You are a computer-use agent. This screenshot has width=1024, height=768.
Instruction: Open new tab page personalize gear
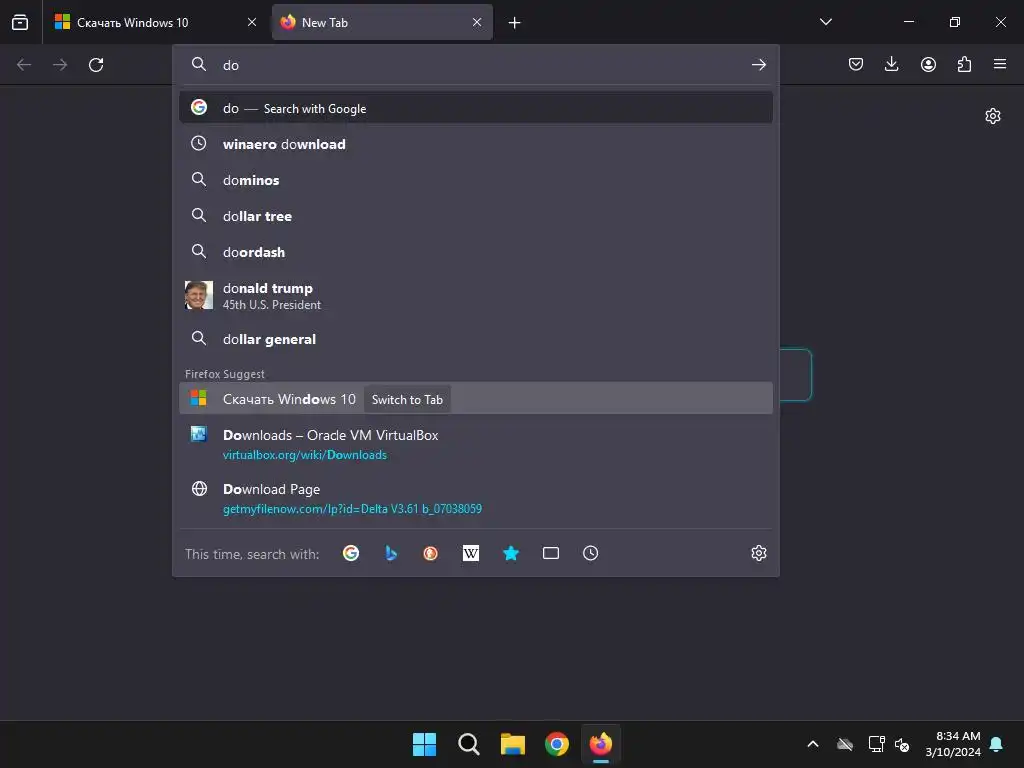coord(993,116)
